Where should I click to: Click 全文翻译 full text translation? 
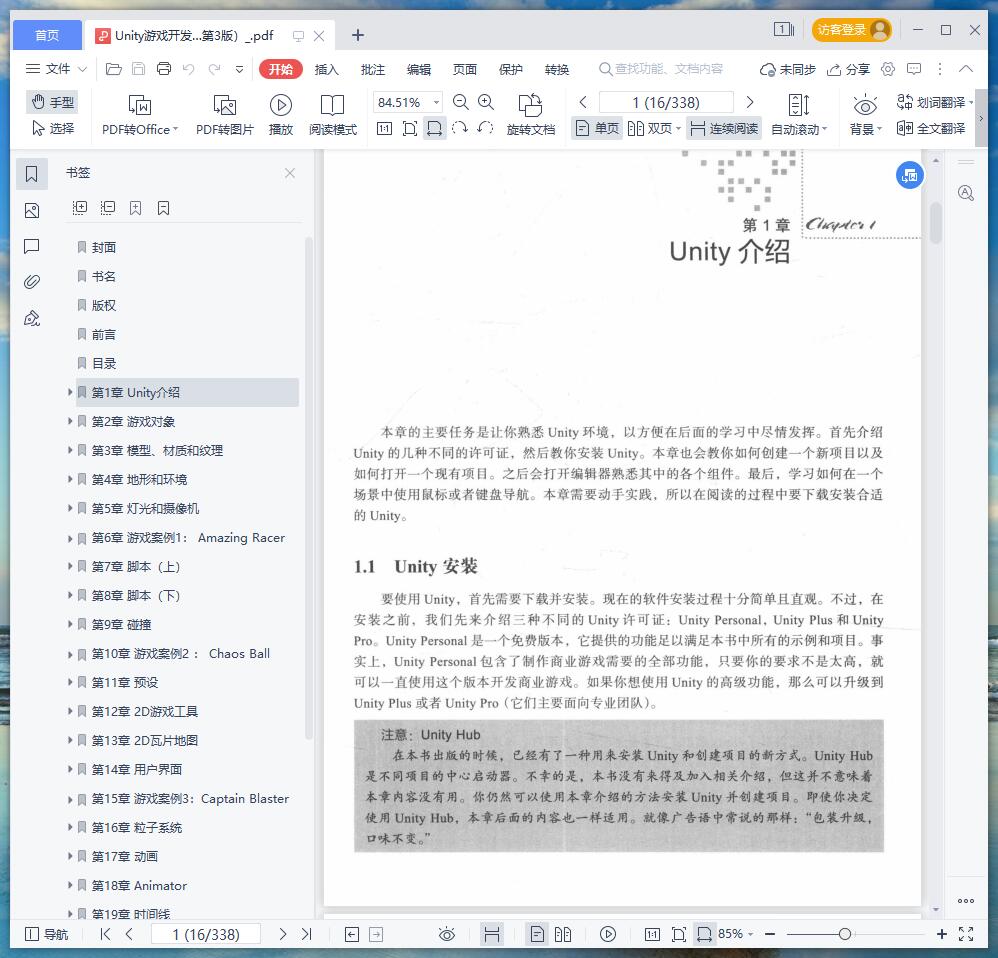[931, 129]
